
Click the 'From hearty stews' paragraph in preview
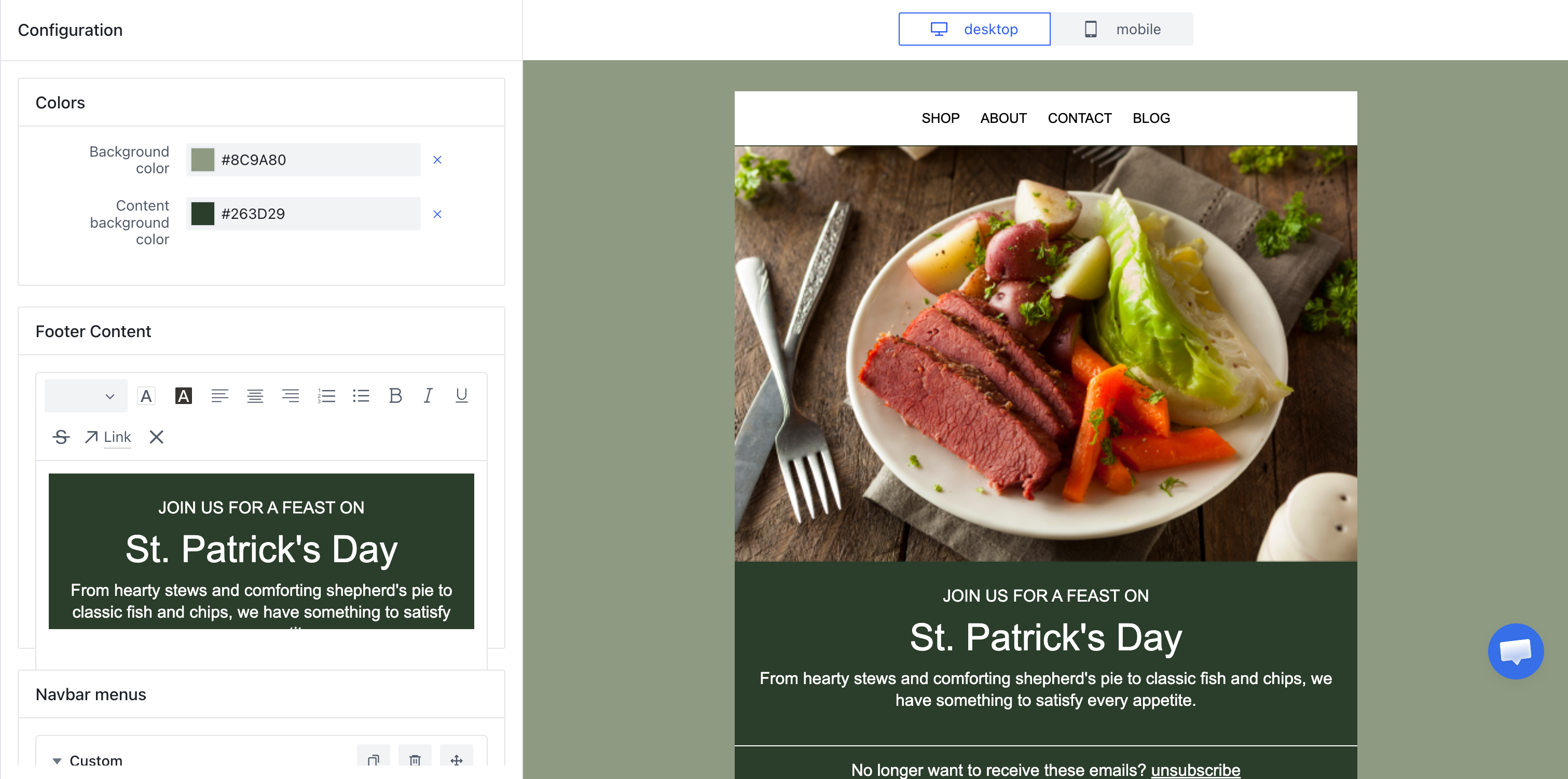pos(1046,690)
